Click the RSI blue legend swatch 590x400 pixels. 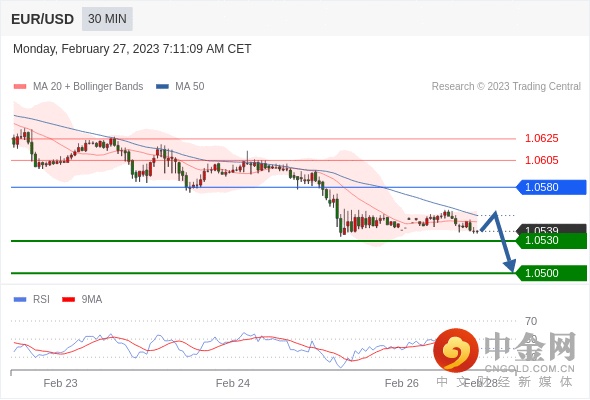tap(20, 300)
